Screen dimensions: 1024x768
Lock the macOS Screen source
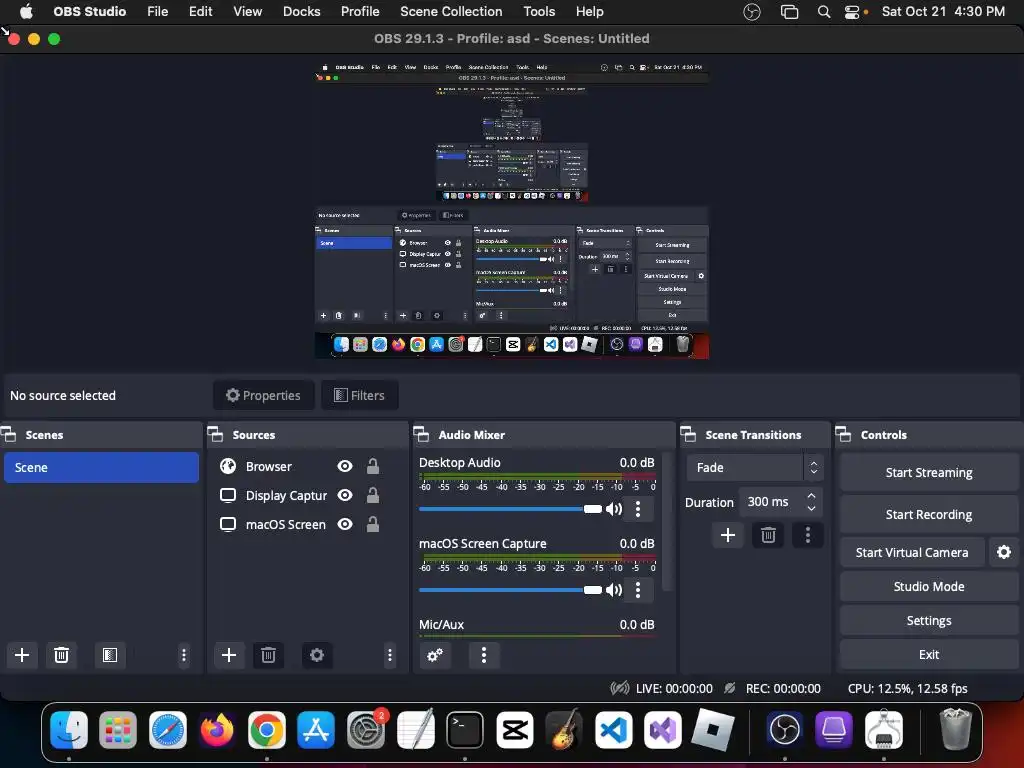tap(373, 524)
